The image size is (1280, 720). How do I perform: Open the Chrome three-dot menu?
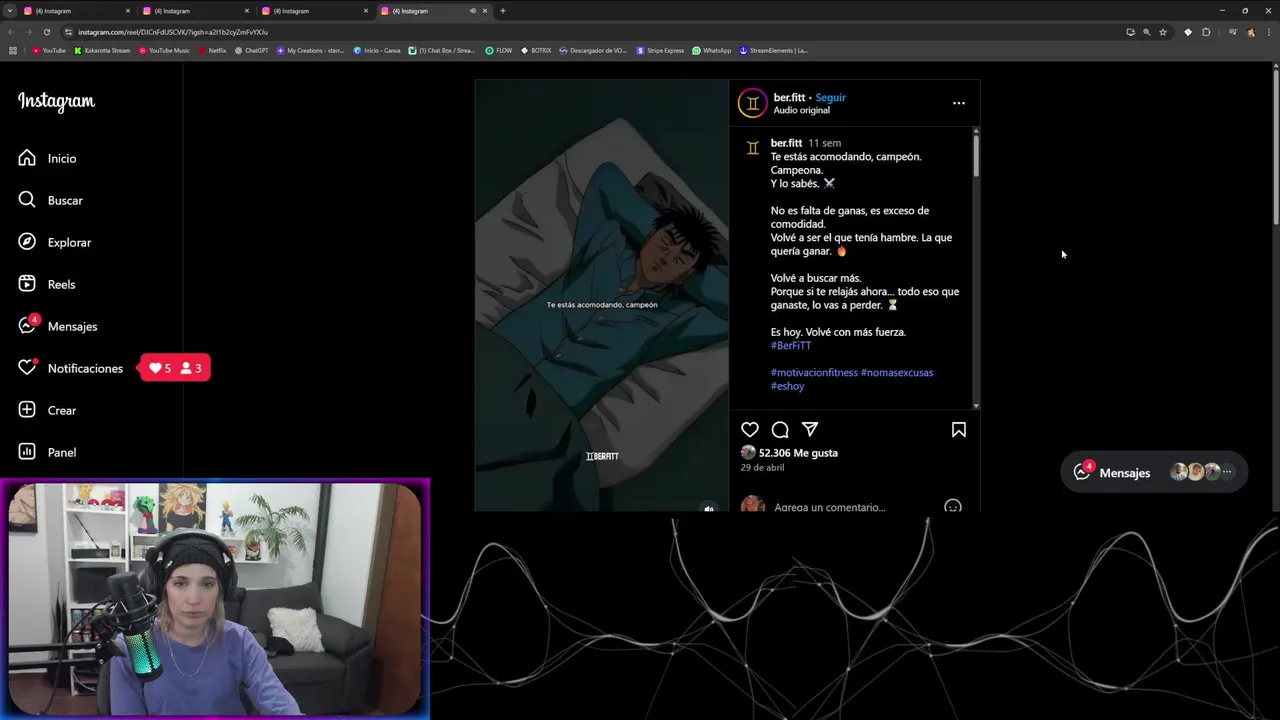point(1268,32)
